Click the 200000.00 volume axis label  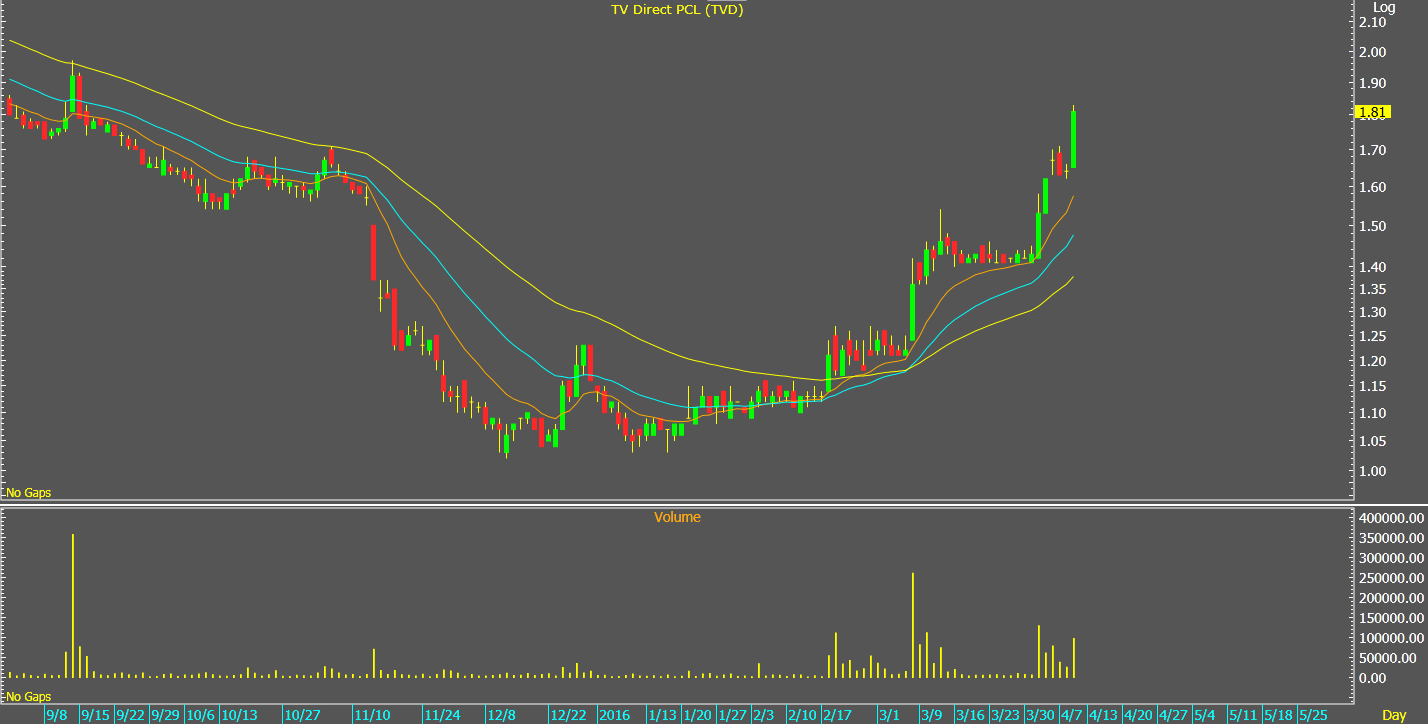[1390, 598]
